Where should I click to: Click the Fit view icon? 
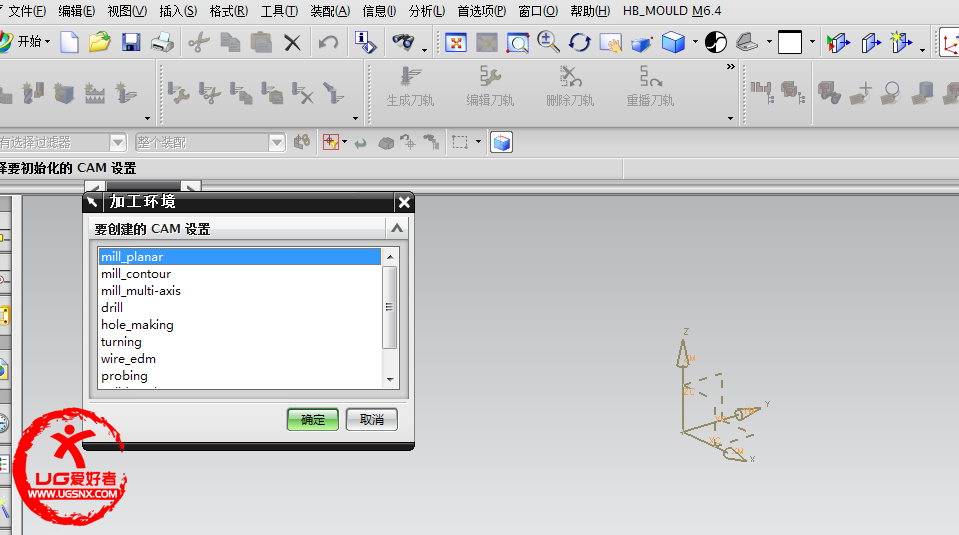tap(456, 42)
